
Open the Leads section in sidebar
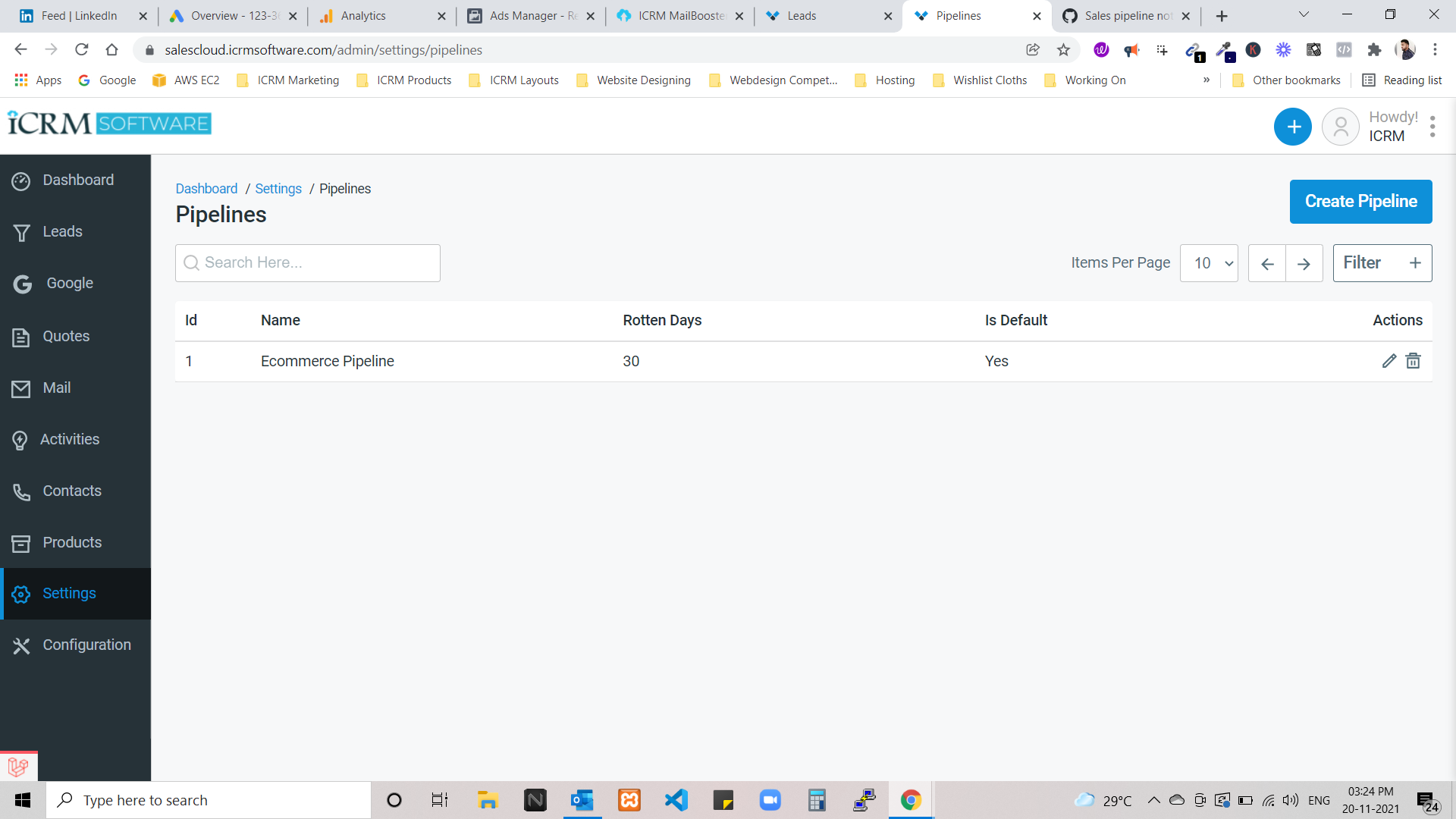62,231
